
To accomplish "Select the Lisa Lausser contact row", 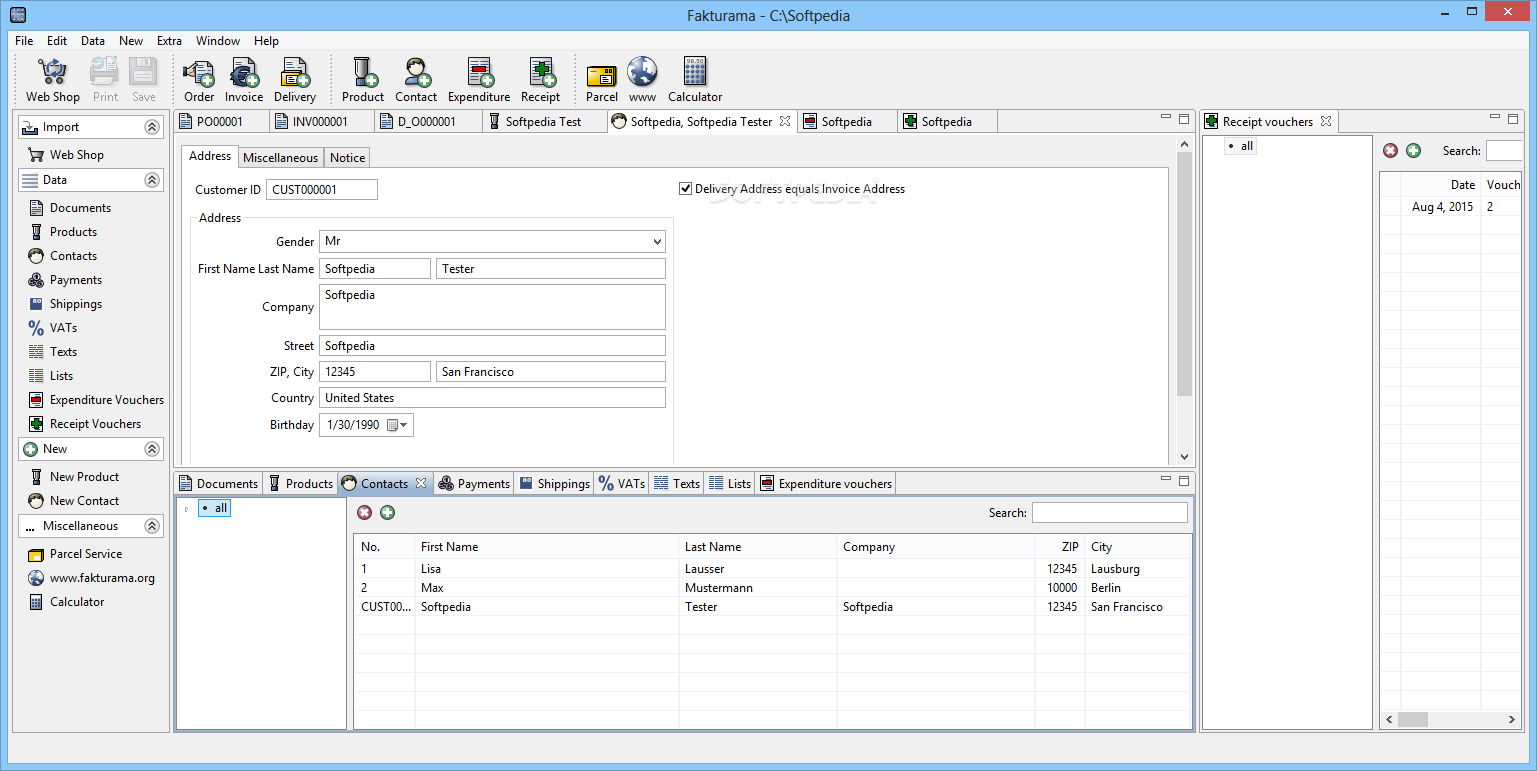I will [x=772, y=569].
